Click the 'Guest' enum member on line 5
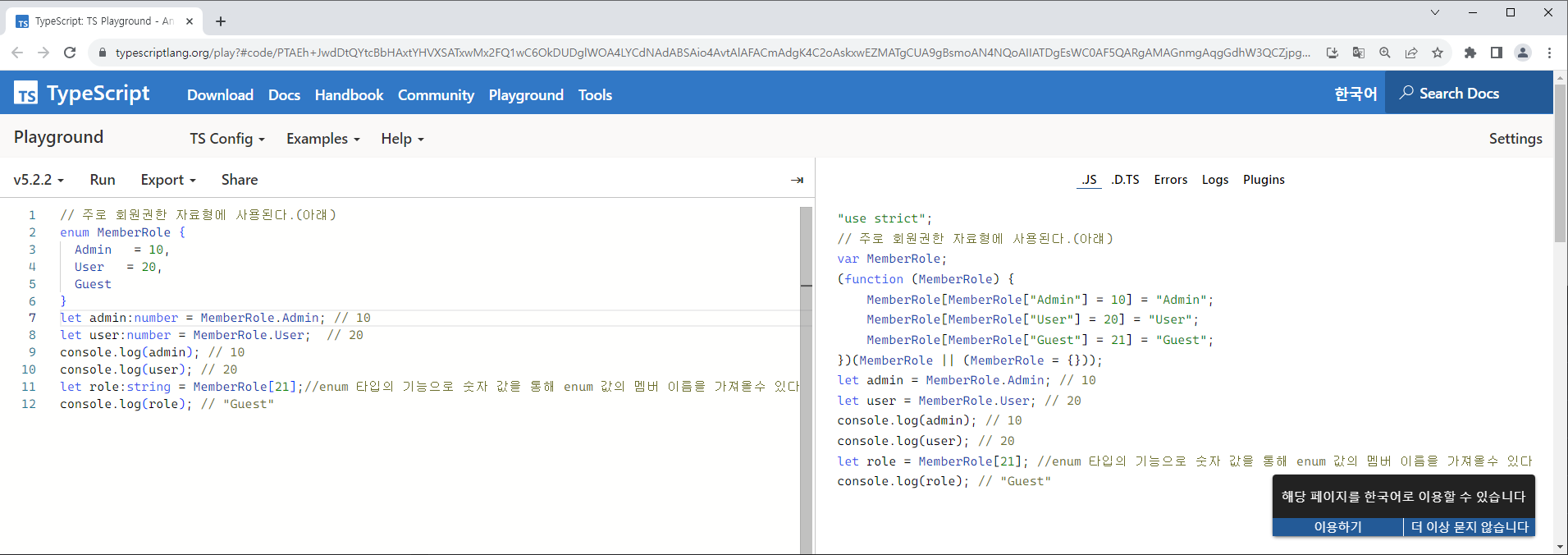 point(93,284)
